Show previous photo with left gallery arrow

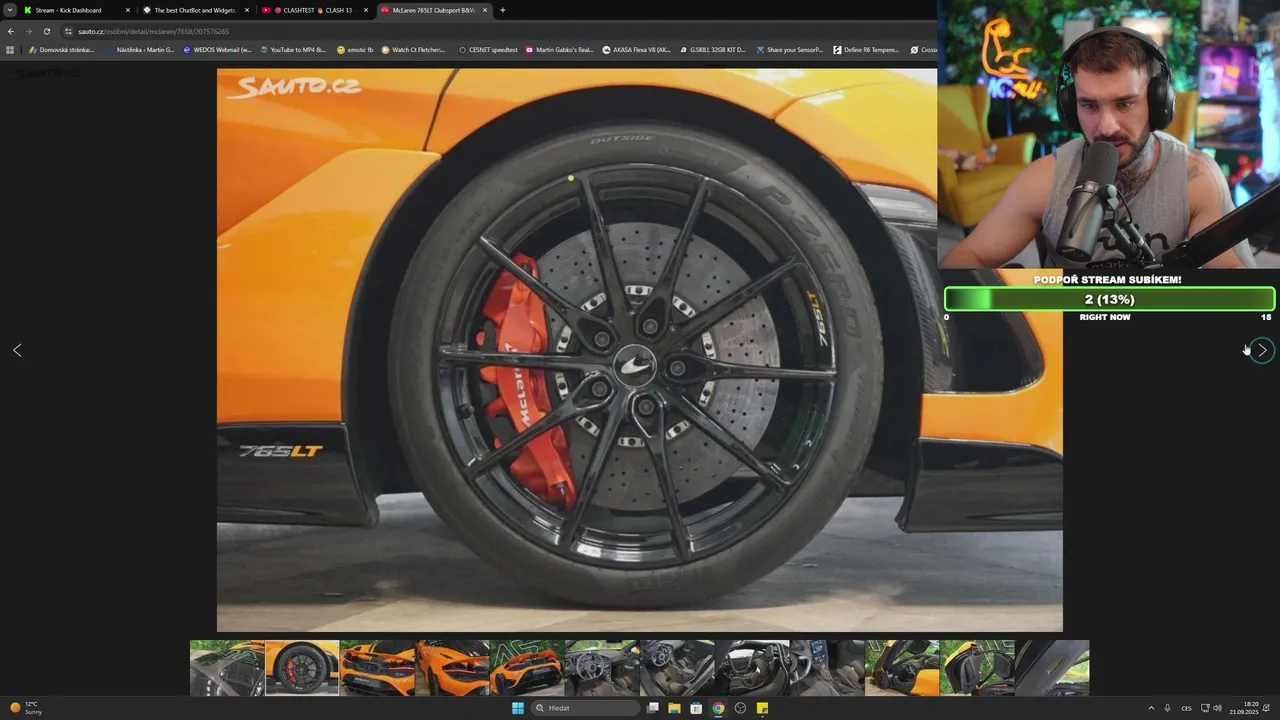click(17, 350)
